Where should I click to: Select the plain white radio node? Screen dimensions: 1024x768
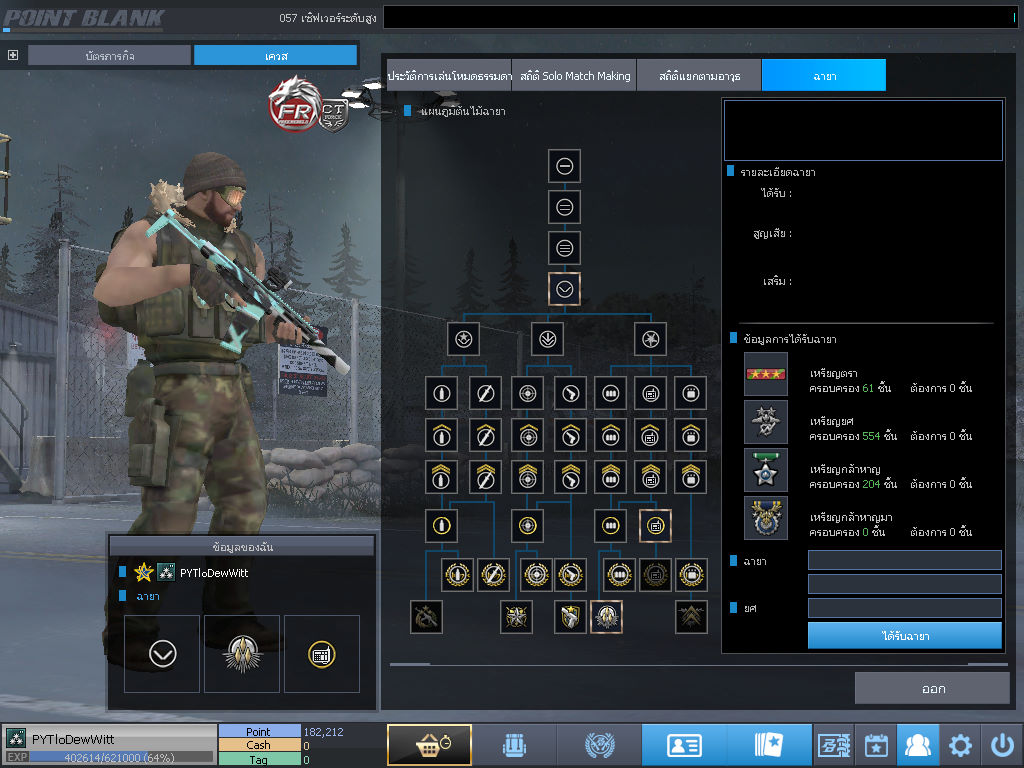650,393
